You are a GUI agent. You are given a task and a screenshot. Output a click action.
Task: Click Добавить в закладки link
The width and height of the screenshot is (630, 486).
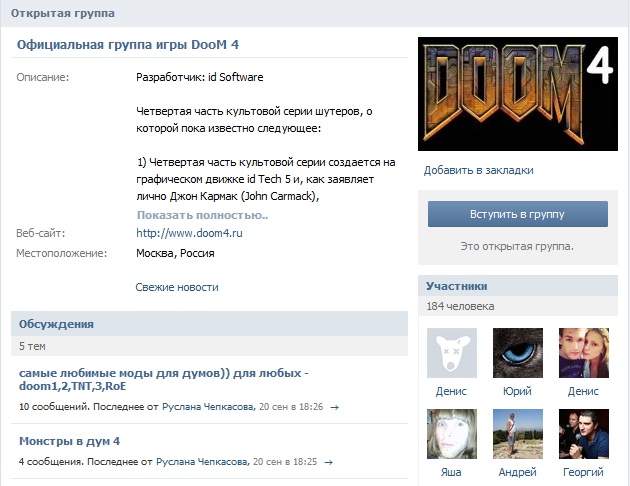tap(479, 170)
